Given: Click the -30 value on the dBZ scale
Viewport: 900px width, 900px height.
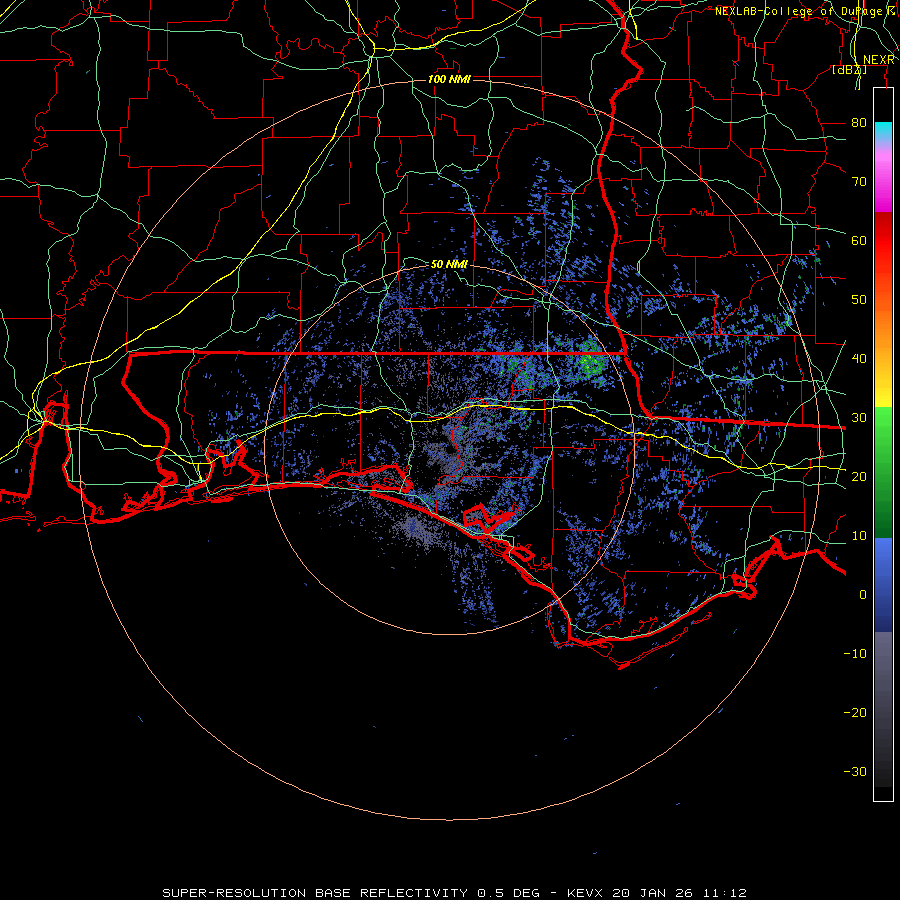Looking at the screenshot, I should [855, 771].
